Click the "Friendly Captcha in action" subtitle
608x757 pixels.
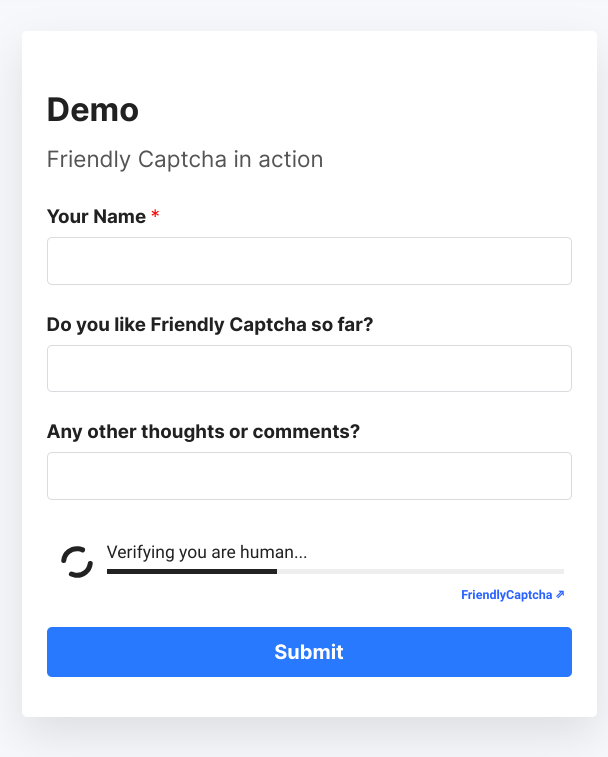tap(185, 159)
